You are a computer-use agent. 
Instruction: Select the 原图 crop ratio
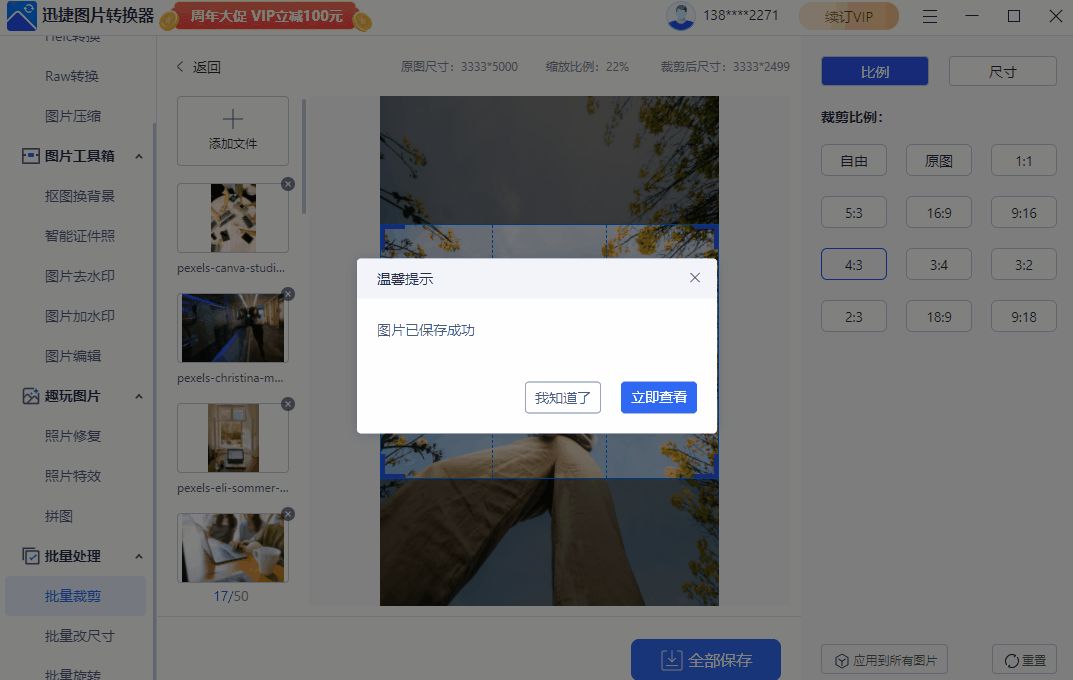[x=939, y=161]
